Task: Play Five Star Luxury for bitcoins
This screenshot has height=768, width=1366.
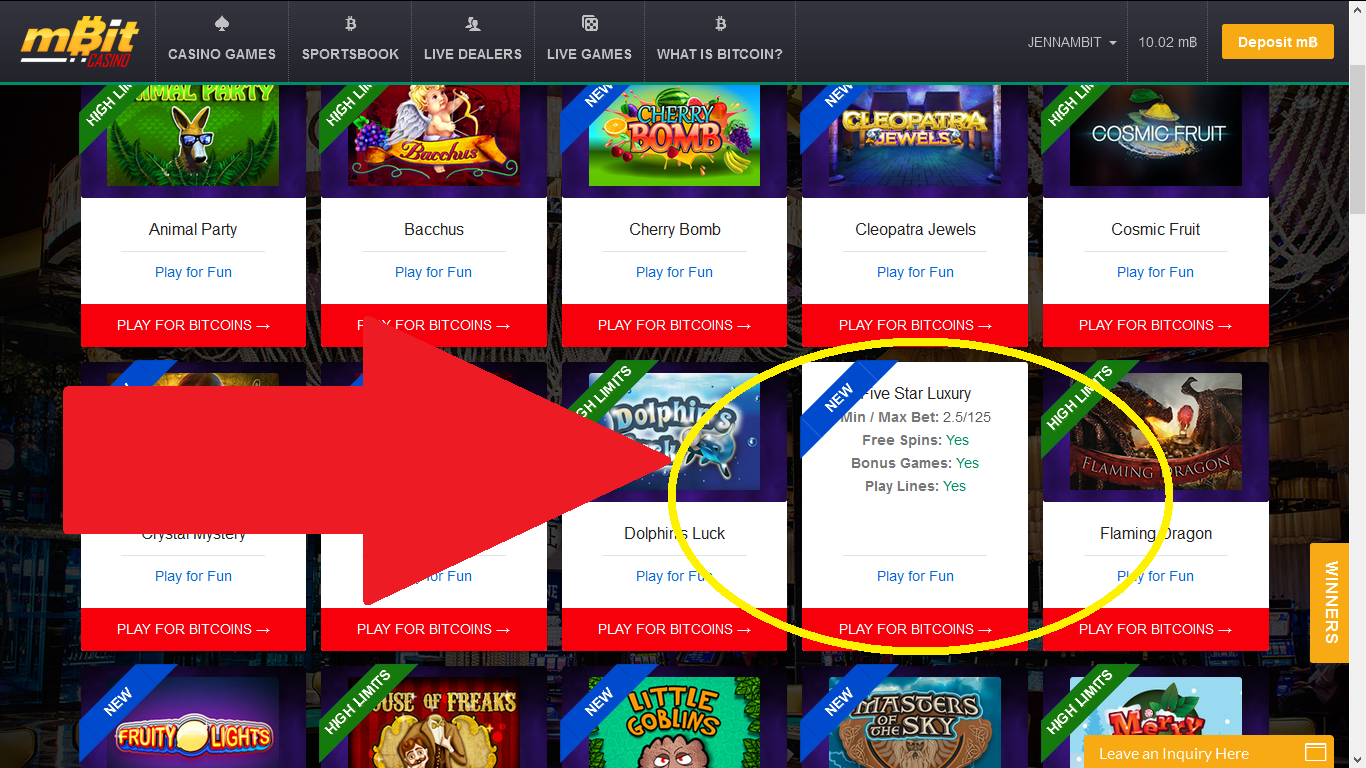Action: pyautogui.click(x=915, y=629)
